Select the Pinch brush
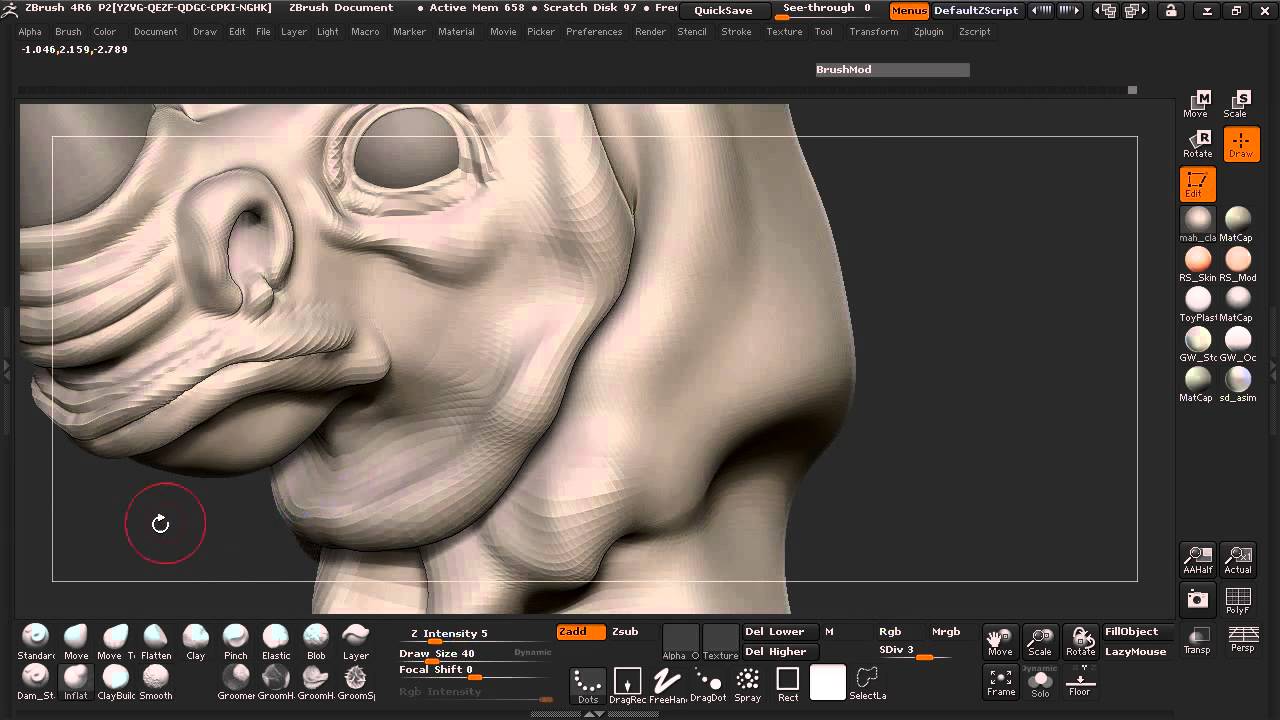This screenshot has height=720, width=1280. click(x=236, y=642)
